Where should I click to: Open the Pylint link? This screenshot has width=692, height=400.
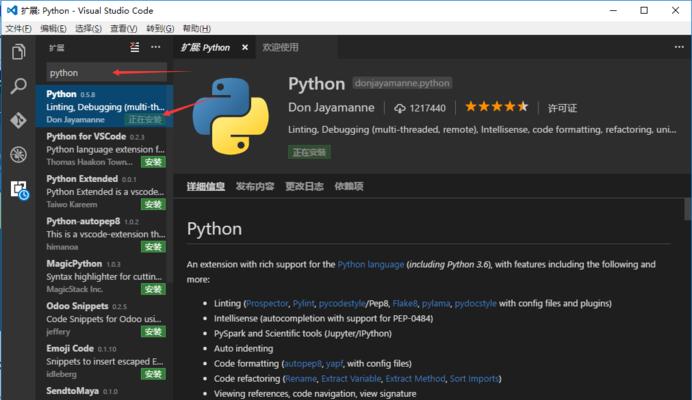tap(304, 303)
